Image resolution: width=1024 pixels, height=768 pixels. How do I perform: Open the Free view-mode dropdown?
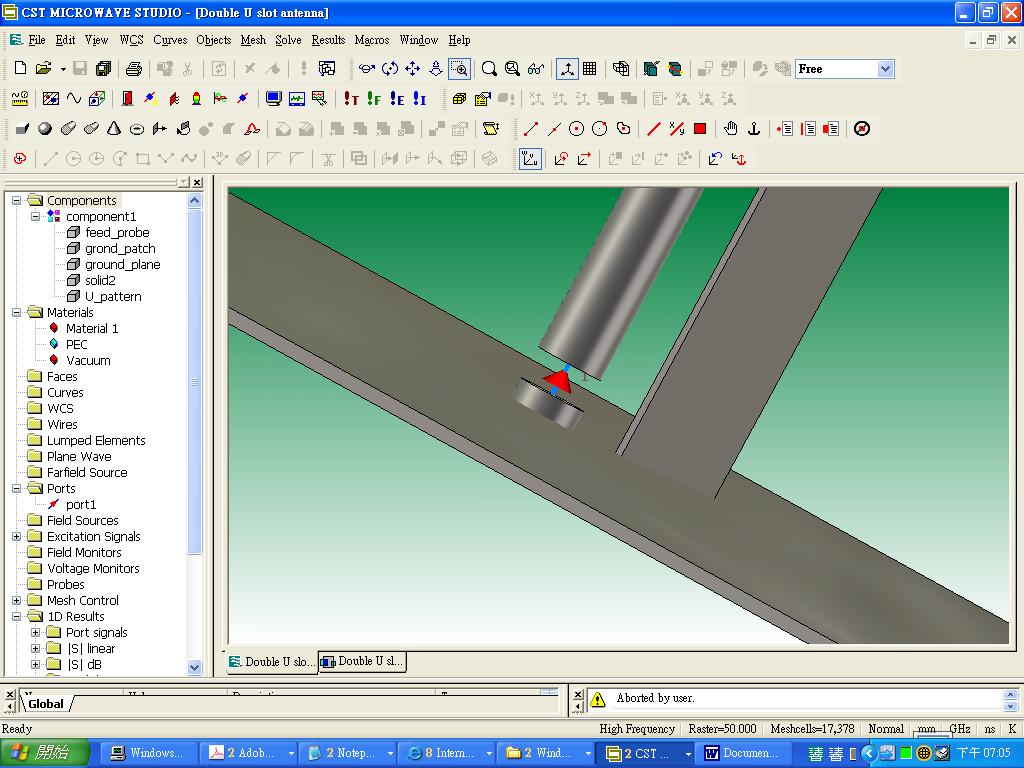pyautogui.click(x=885, y=69)
